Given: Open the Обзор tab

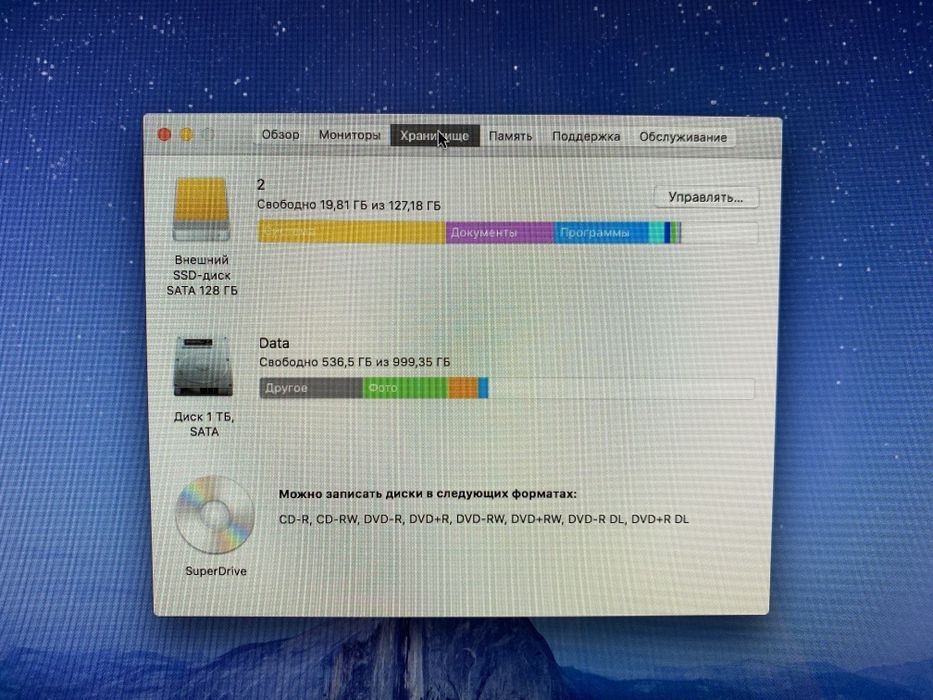Looking at the screenshot, I should pyautogui.click(x=280, y=135).
